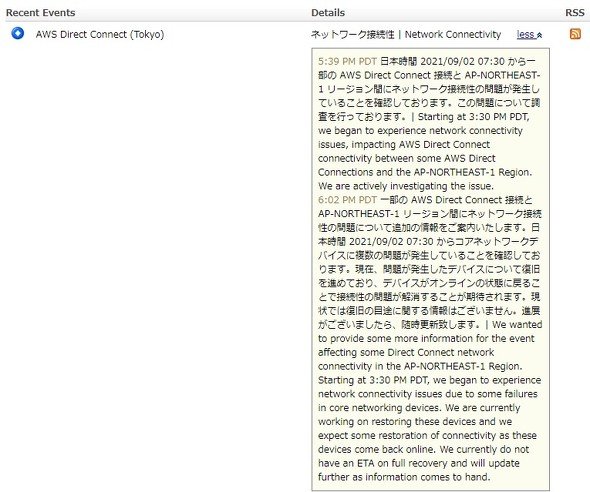Click the Details column header

328,13
